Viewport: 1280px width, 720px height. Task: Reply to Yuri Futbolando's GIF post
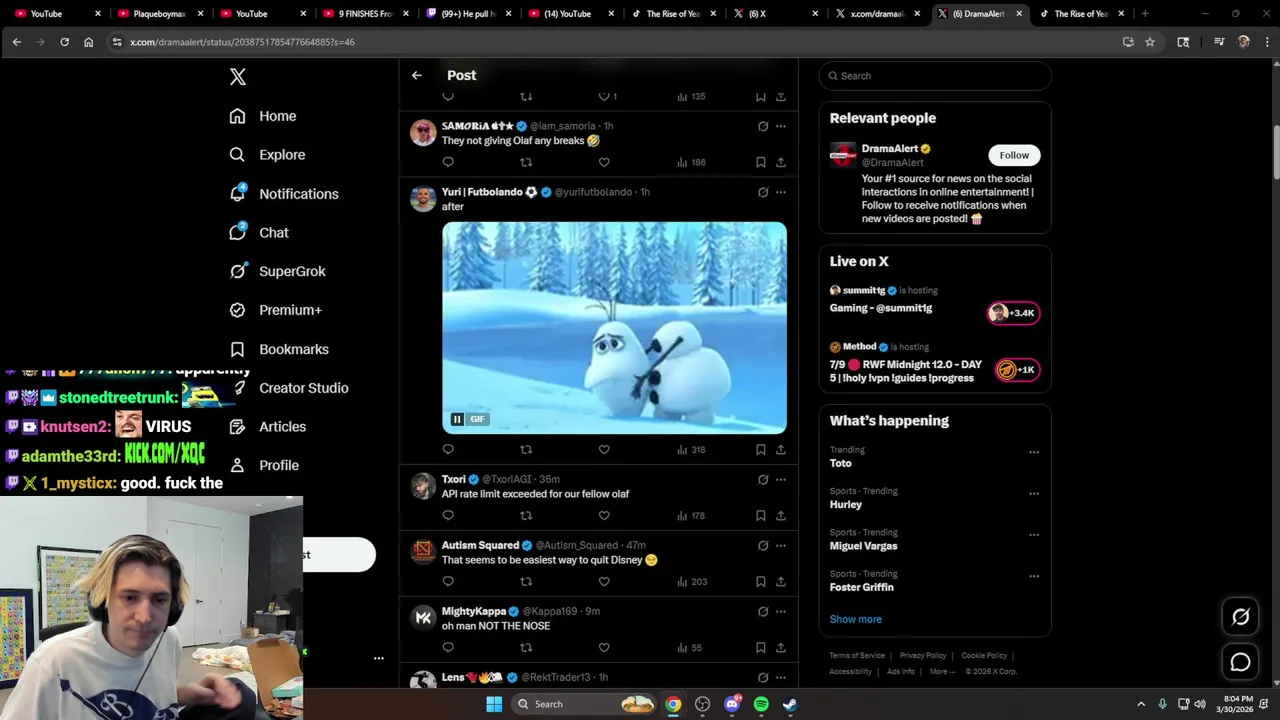tap(448, 450)
